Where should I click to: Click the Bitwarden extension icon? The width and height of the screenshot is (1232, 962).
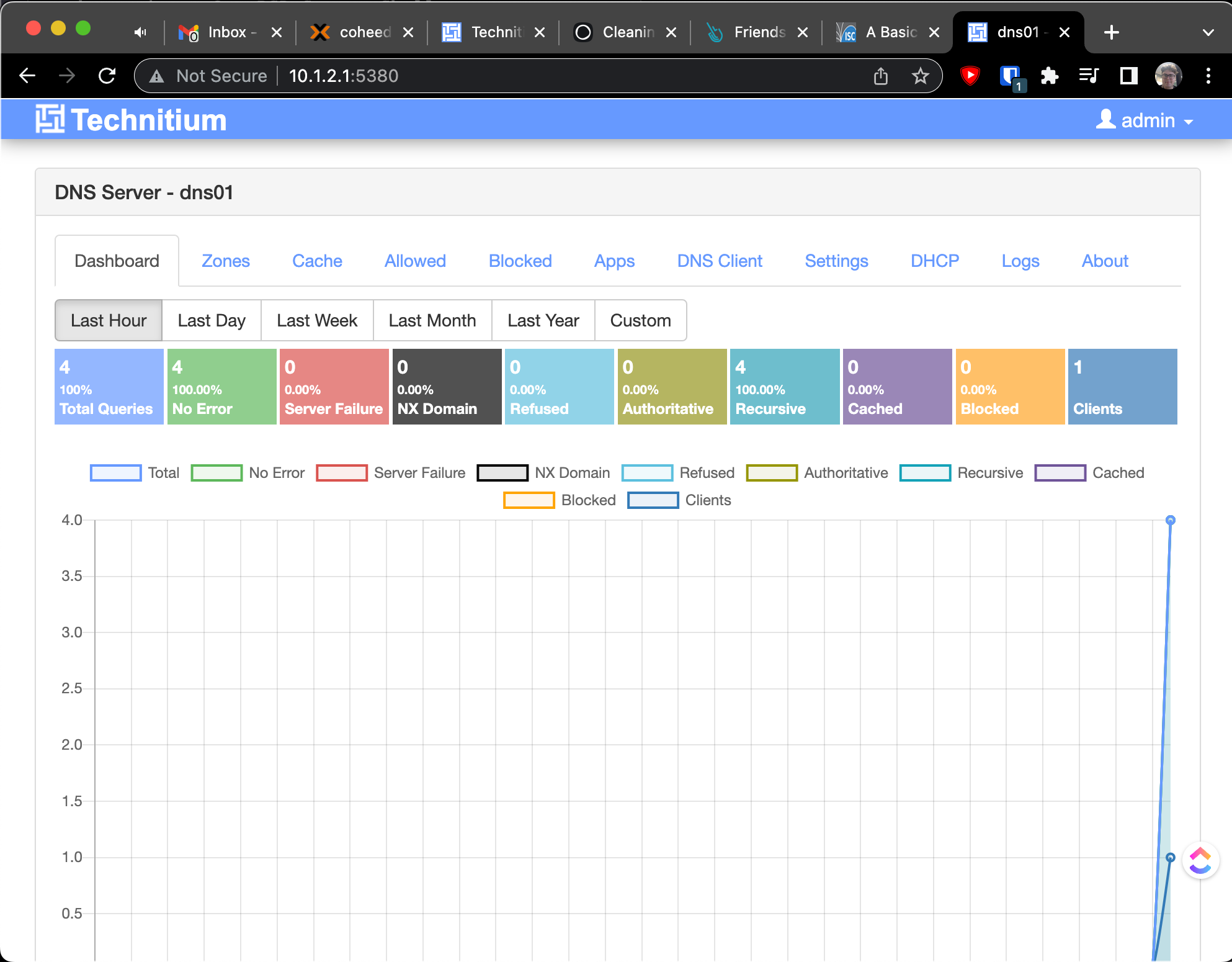tap(1010, 76)
